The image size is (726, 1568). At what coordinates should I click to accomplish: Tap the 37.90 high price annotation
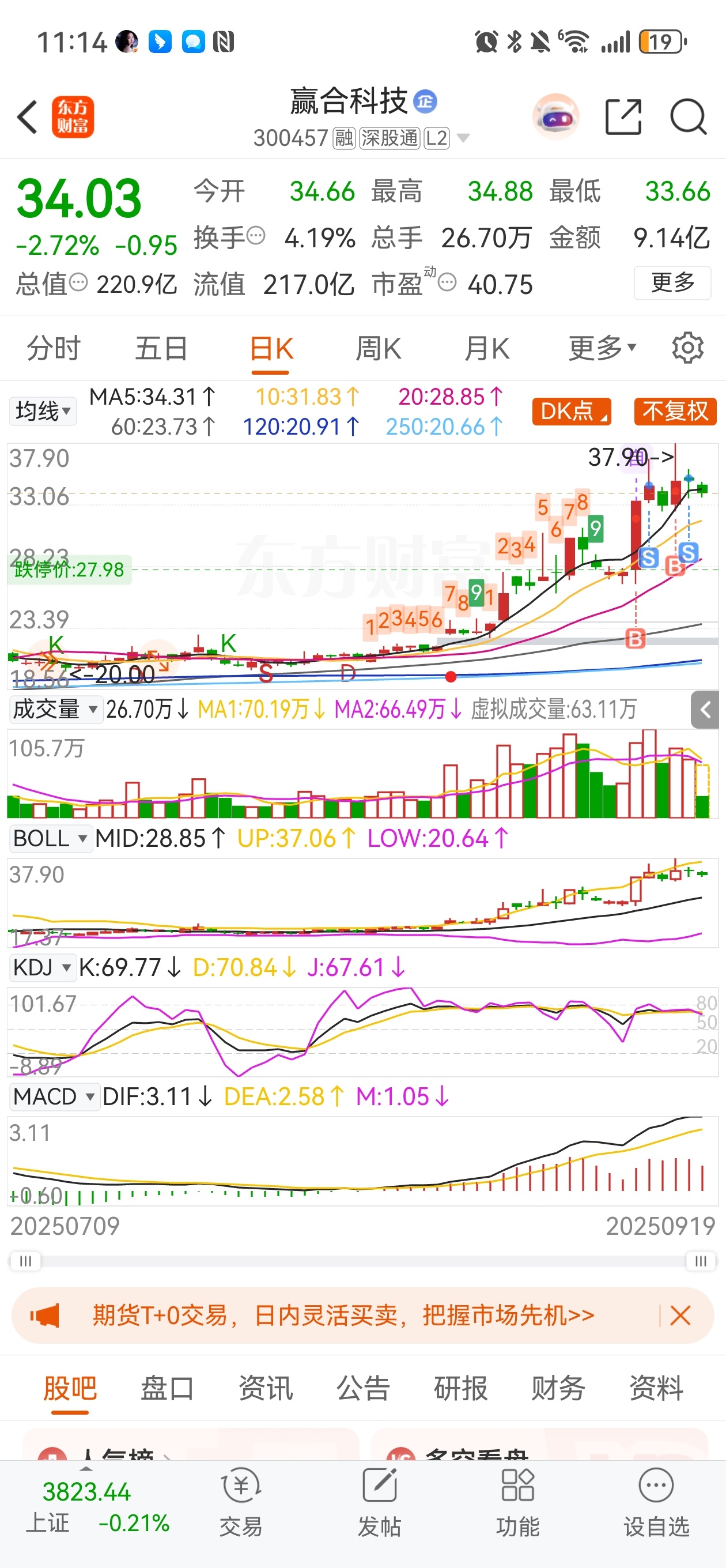(x=630, y=457)
